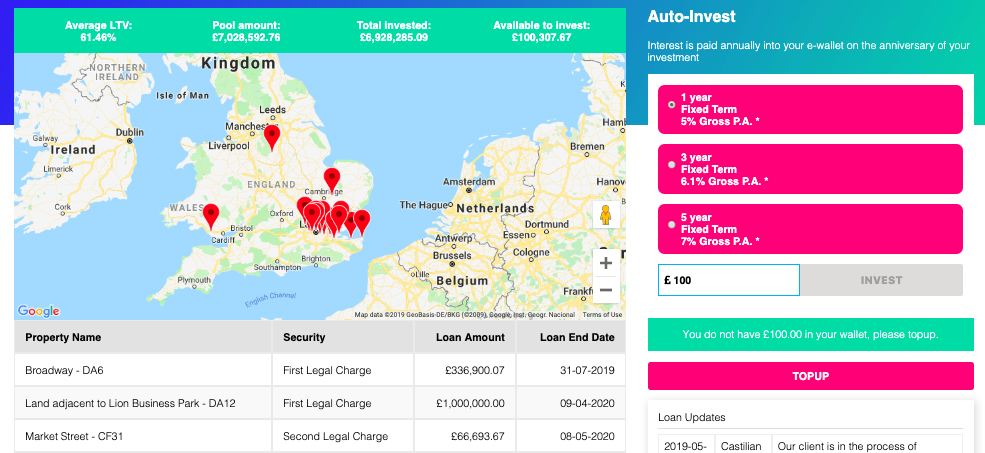Open the map Terms of Use link
This screenshot has width=985, height=453.
pyautogui.click(x=602, y=315)
